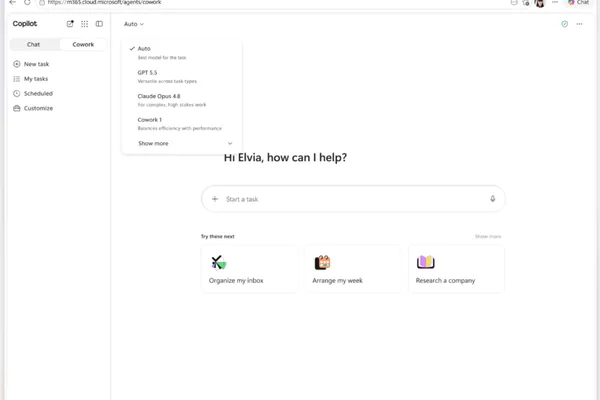Image resolution: width=600 pixels, height=400 pixels.
Task: Click the microphone icon
Action: (492, 199)
